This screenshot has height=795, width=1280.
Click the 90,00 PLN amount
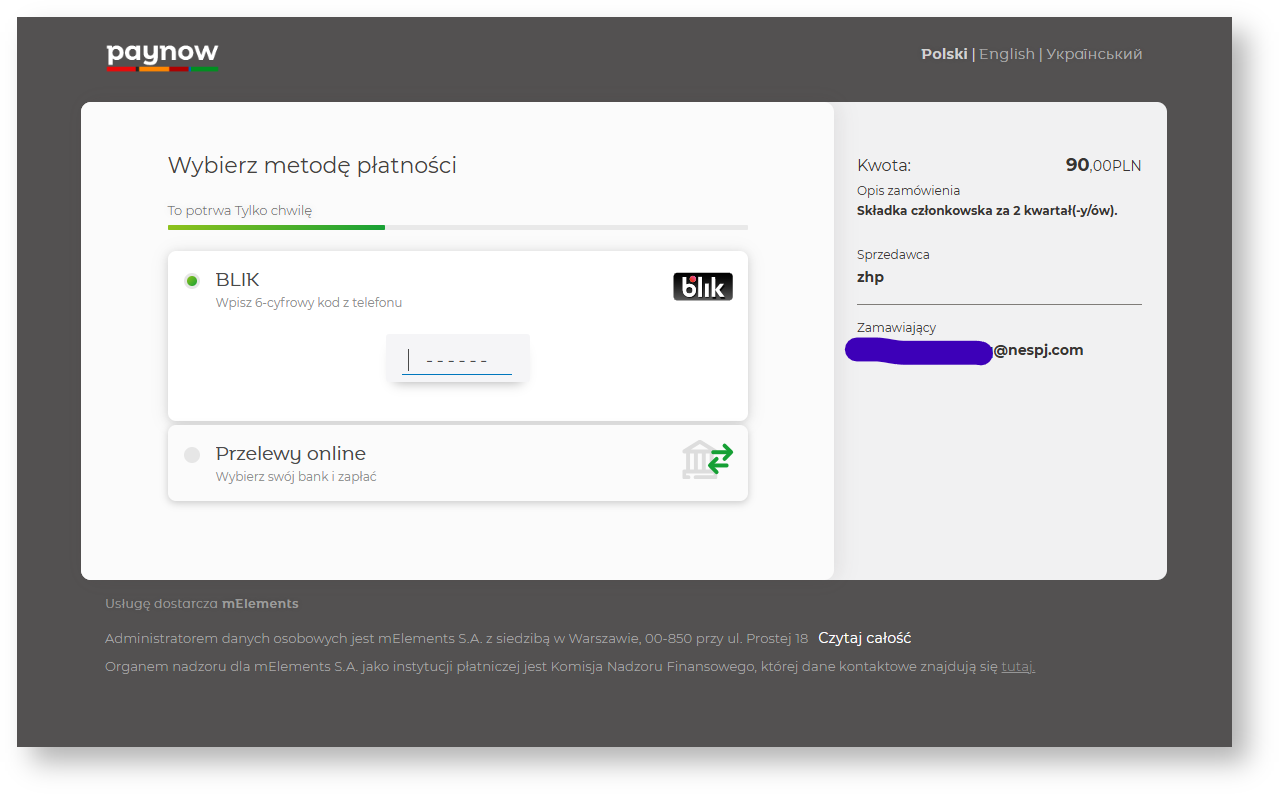click(1102, 166)
